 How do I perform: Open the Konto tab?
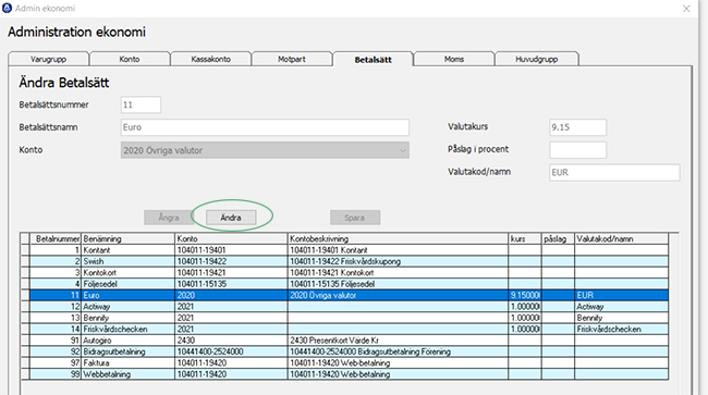[130, 59]
